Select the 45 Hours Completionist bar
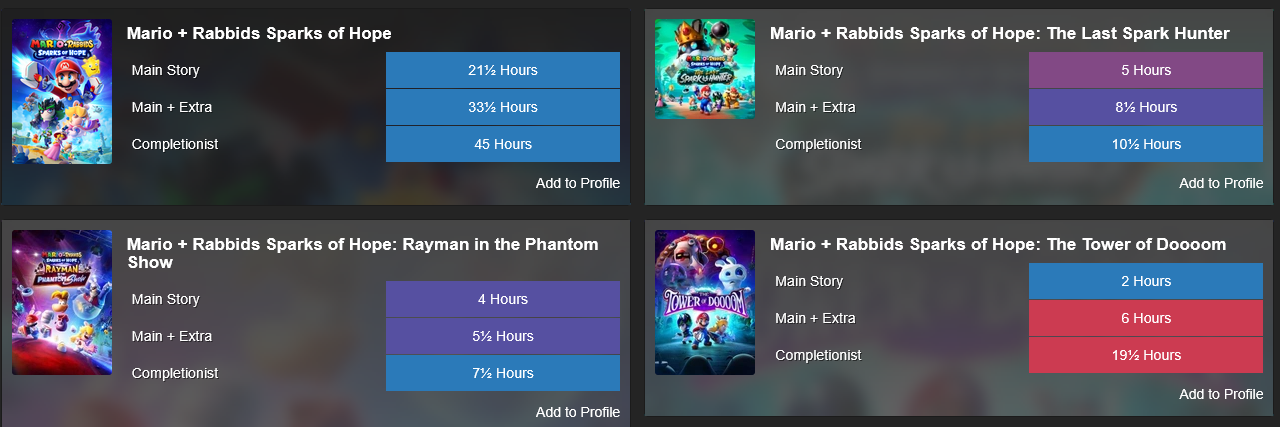1280x427 pixels. [x=503, y=144]
